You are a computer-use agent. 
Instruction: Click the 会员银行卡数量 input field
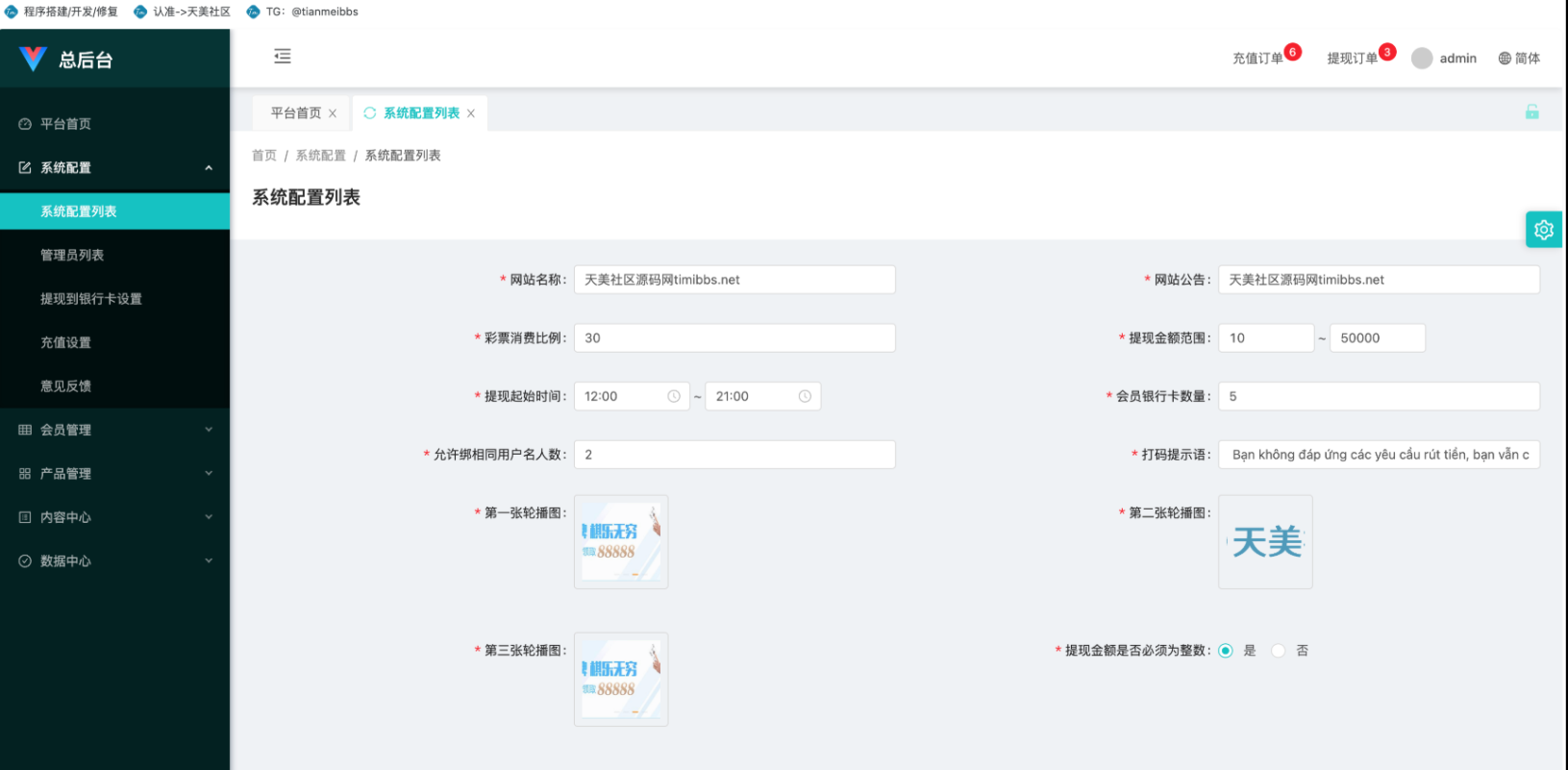tap(1379, 396)
